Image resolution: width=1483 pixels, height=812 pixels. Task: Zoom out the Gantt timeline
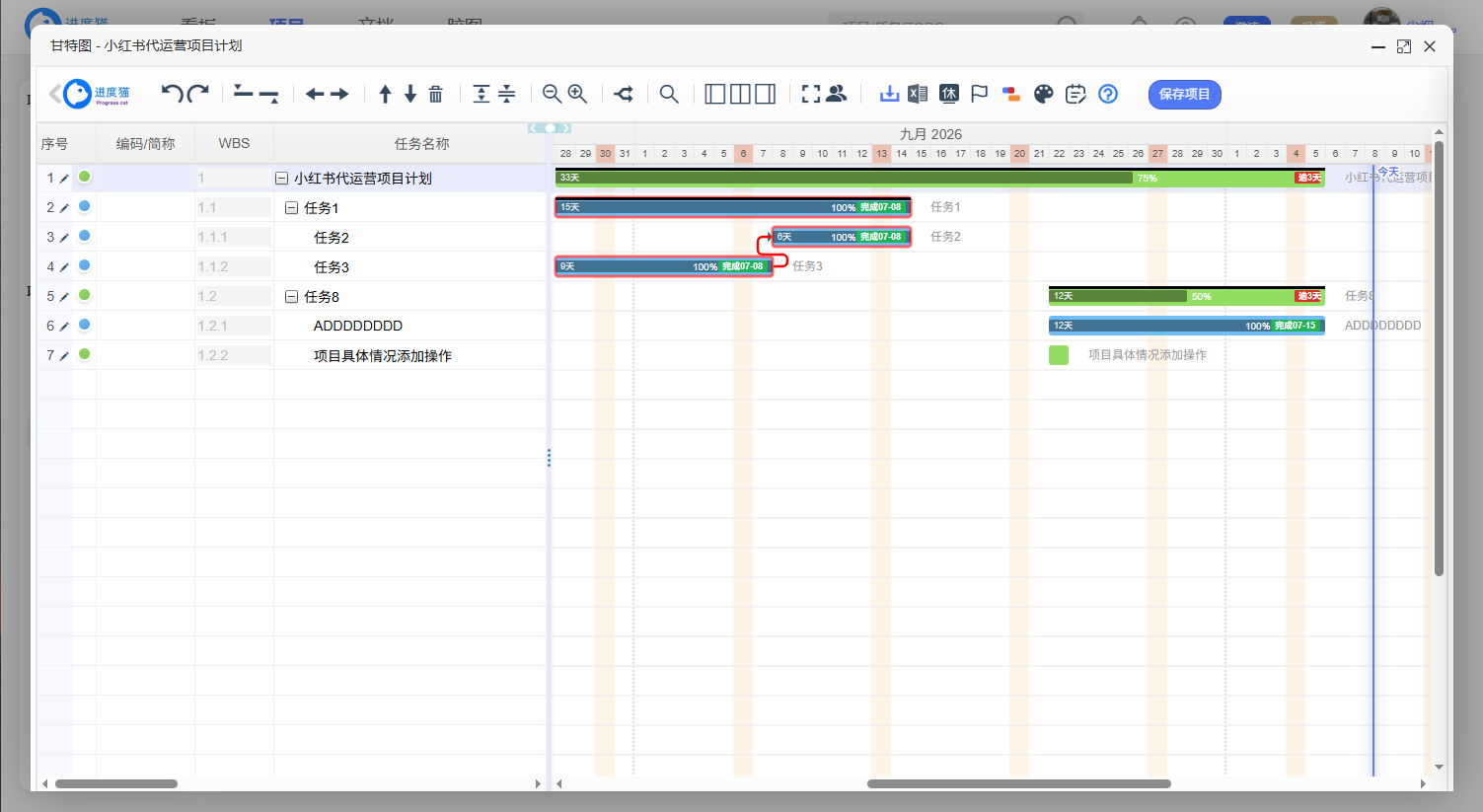552,94
